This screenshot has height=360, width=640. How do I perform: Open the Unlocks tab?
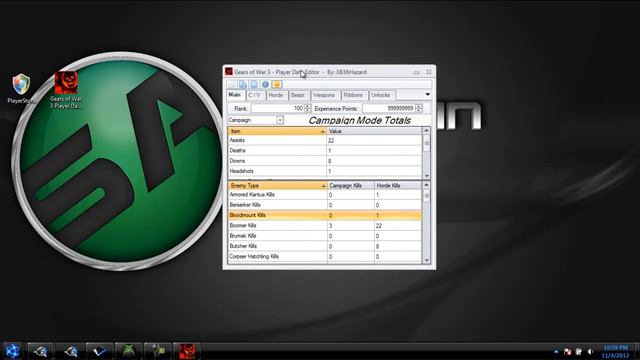click(x=381, y=95)
